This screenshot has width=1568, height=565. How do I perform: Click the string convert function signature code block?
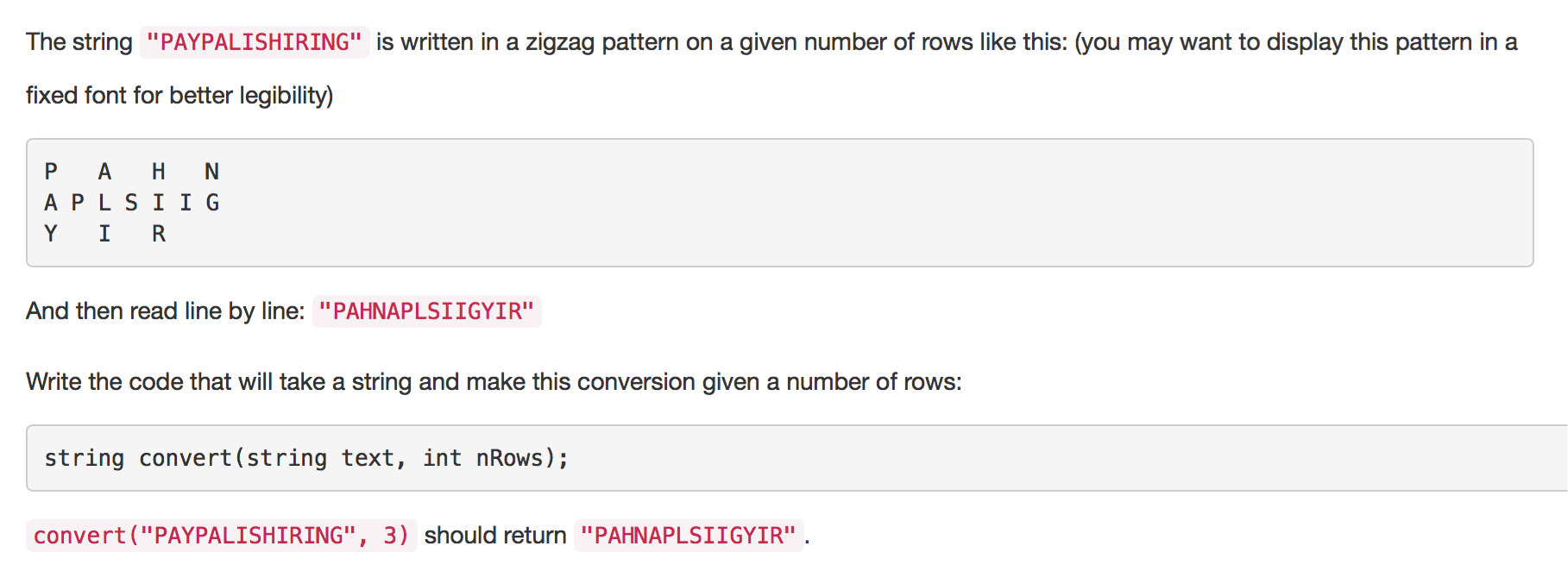[797, 458]
